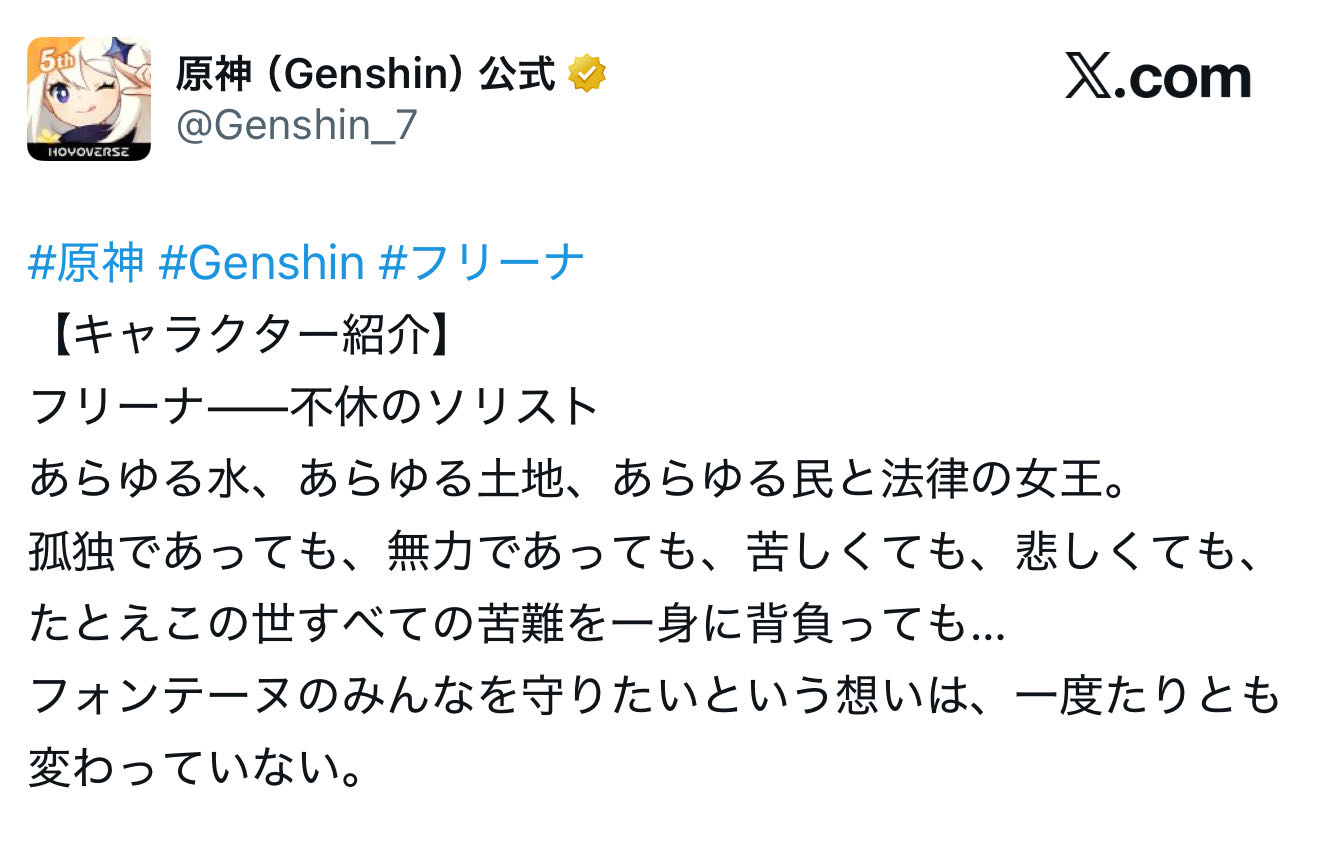Click the X logo glyph
The image size is (1320, 863).
pyautogui.click(x=1087, y=78)
